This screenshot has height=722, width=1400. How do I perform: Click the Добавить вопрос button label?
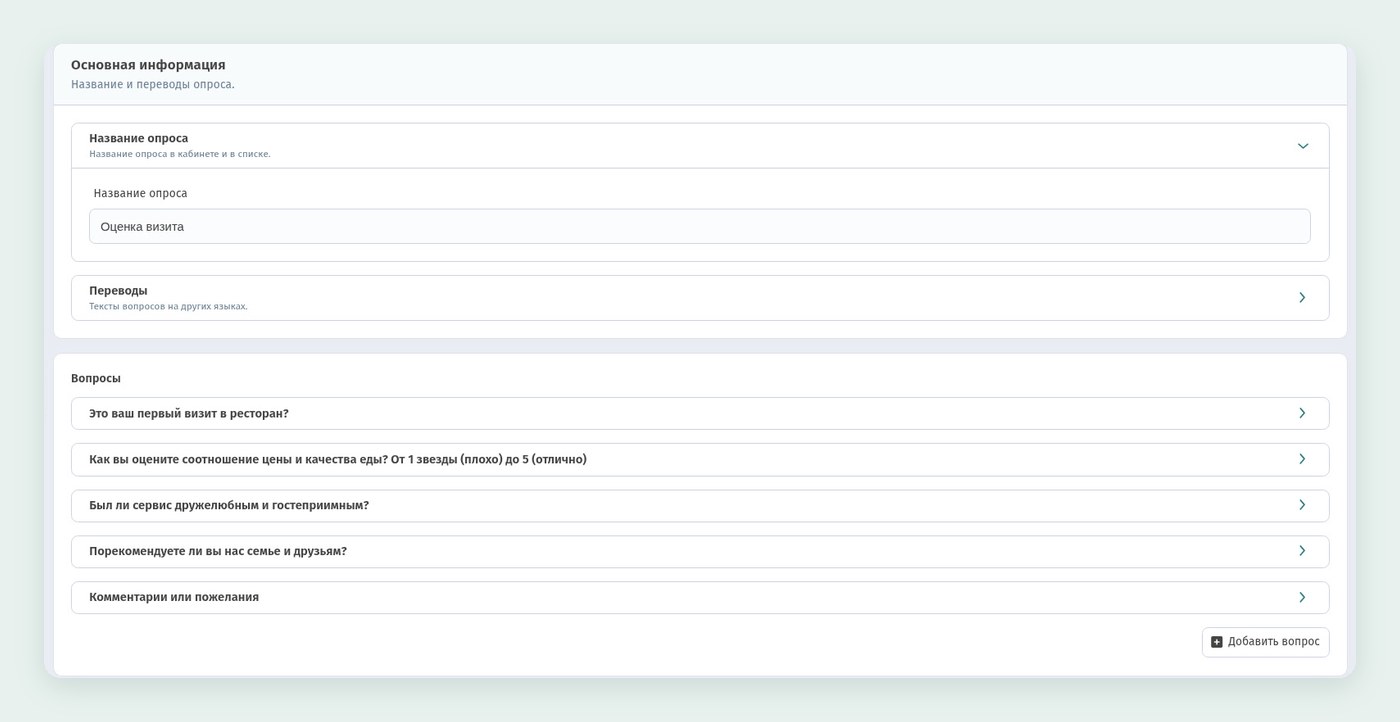coord(1273,642)
